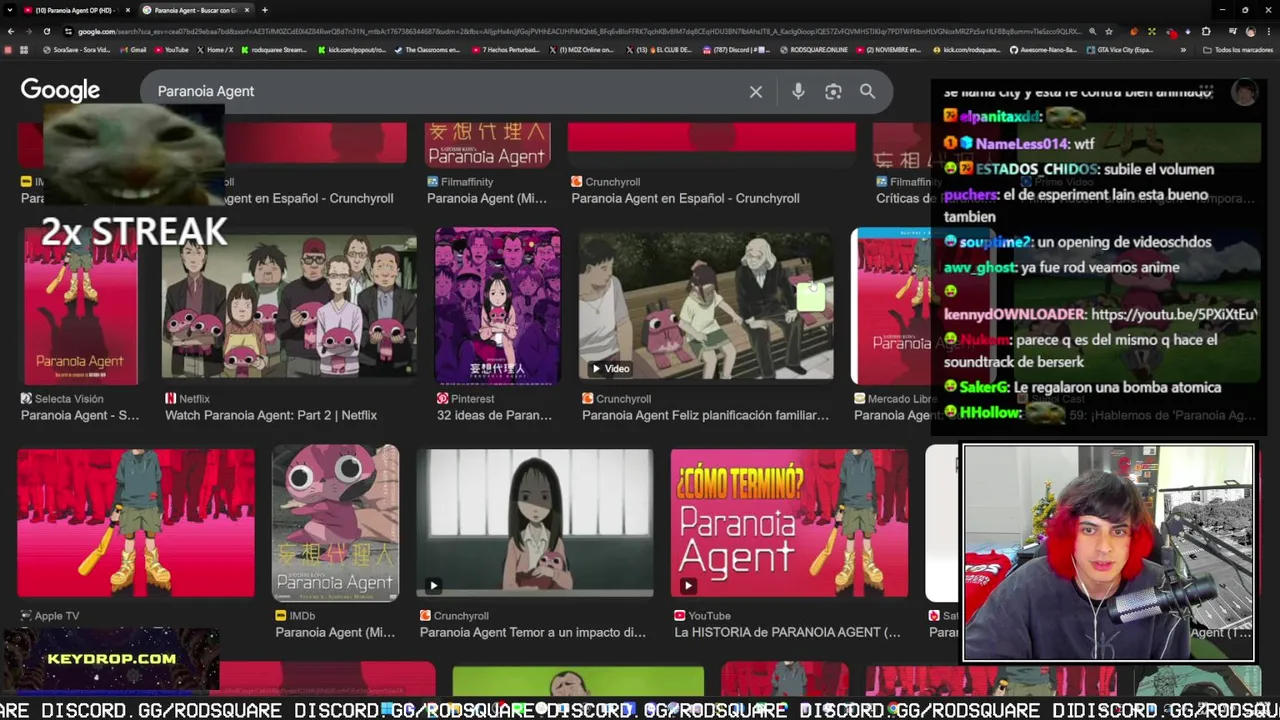
Task: Open site information icon in address bar
Action: coord(68,31)
